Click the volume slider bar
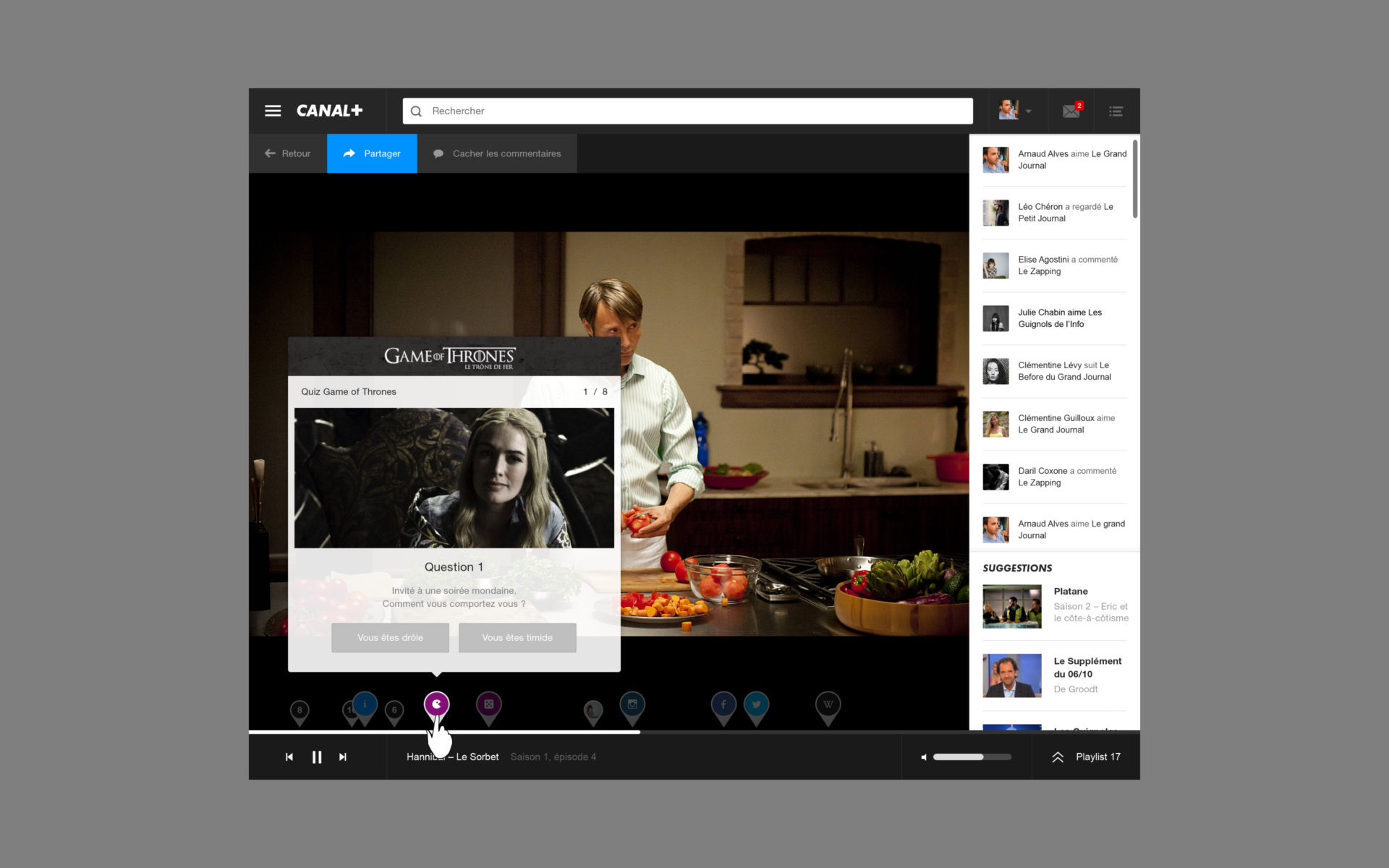The image size is (1389, 868). [x=972, y=757]
